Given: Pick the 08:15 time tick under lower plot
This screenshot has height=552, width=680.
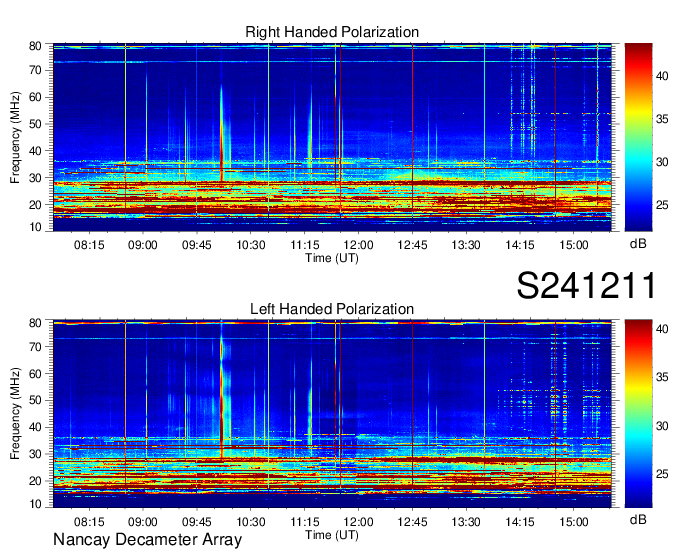Looking at the screenshot, I should (x=89, y=522).
